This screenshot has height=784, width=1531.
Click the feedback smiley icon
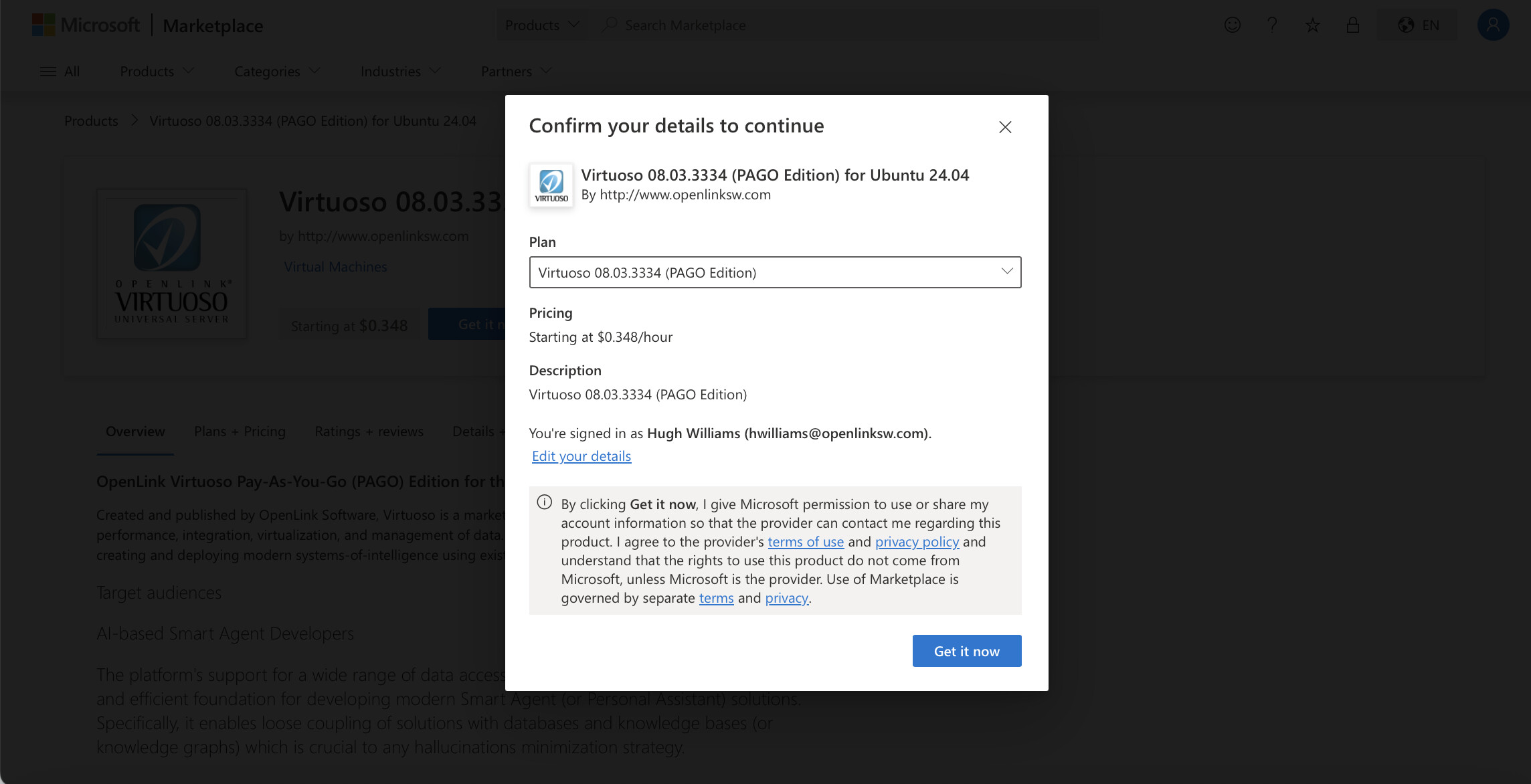1232,25
